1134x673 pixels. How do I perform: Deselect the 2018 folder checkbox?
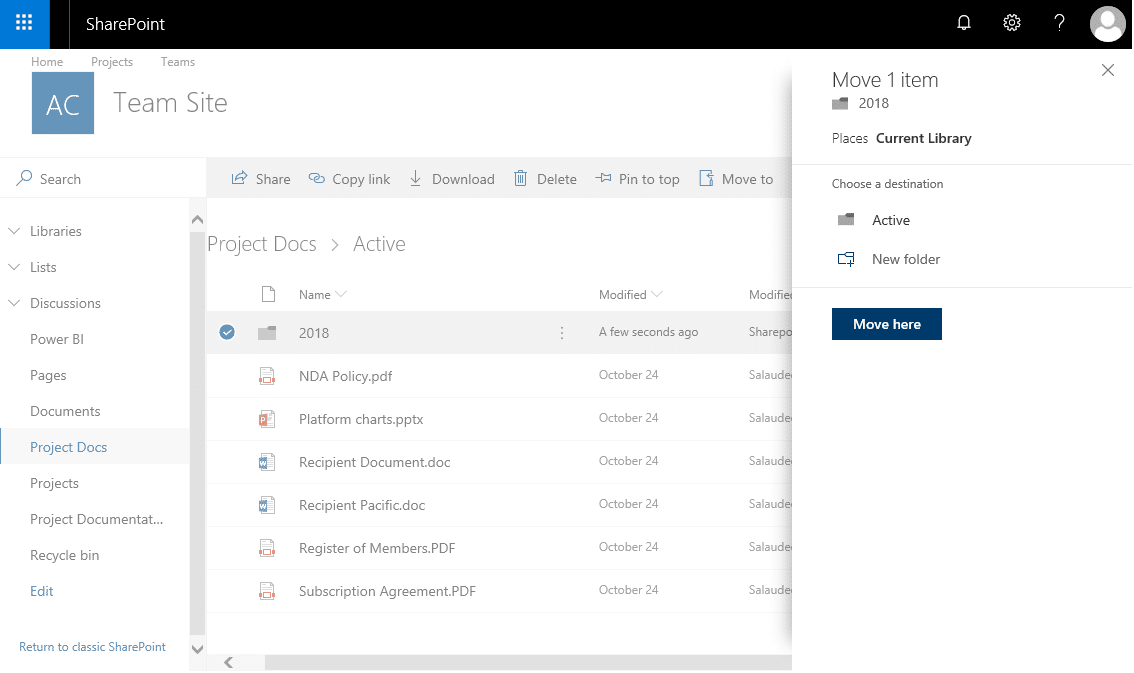227,331
